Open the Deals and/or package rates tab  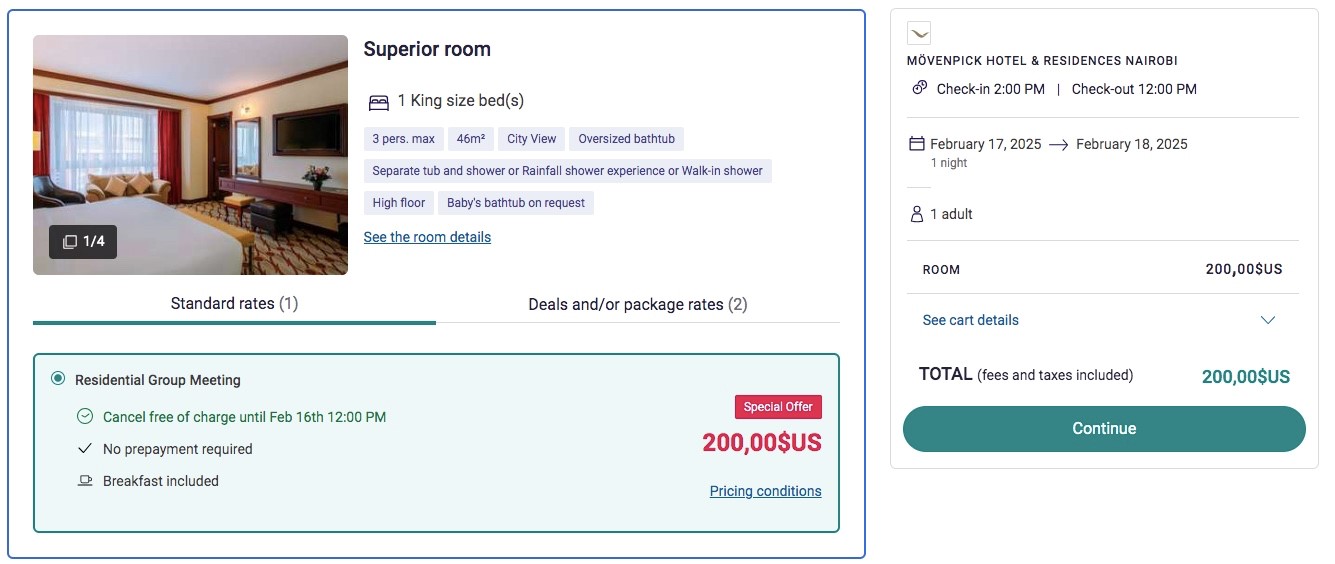point(638,304)
